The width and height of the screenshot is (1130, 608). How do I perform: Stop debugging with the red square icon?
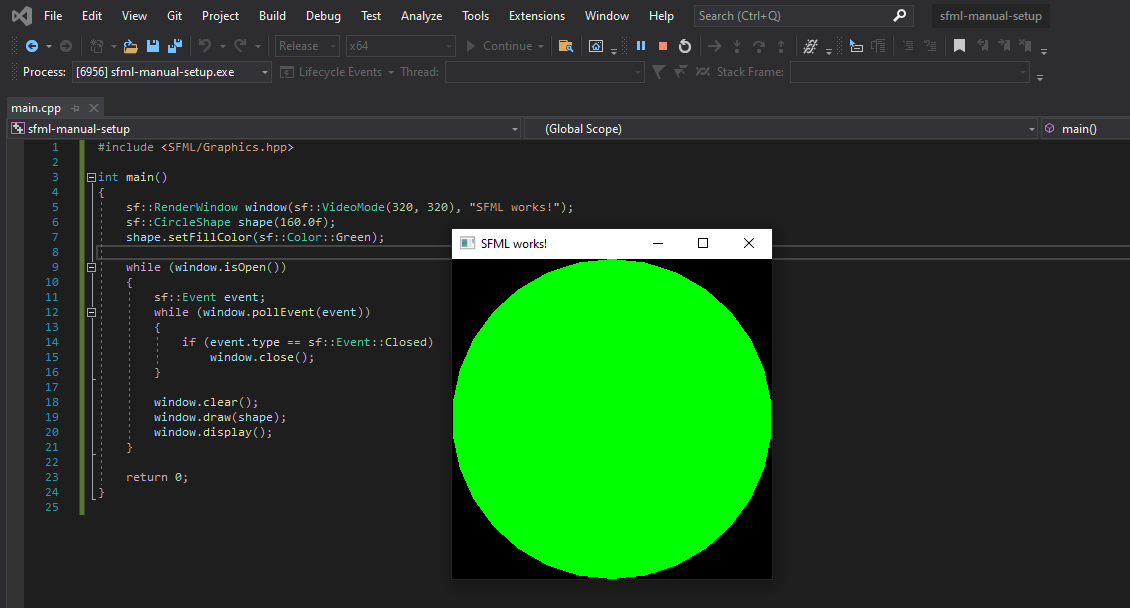coord(663,45)
